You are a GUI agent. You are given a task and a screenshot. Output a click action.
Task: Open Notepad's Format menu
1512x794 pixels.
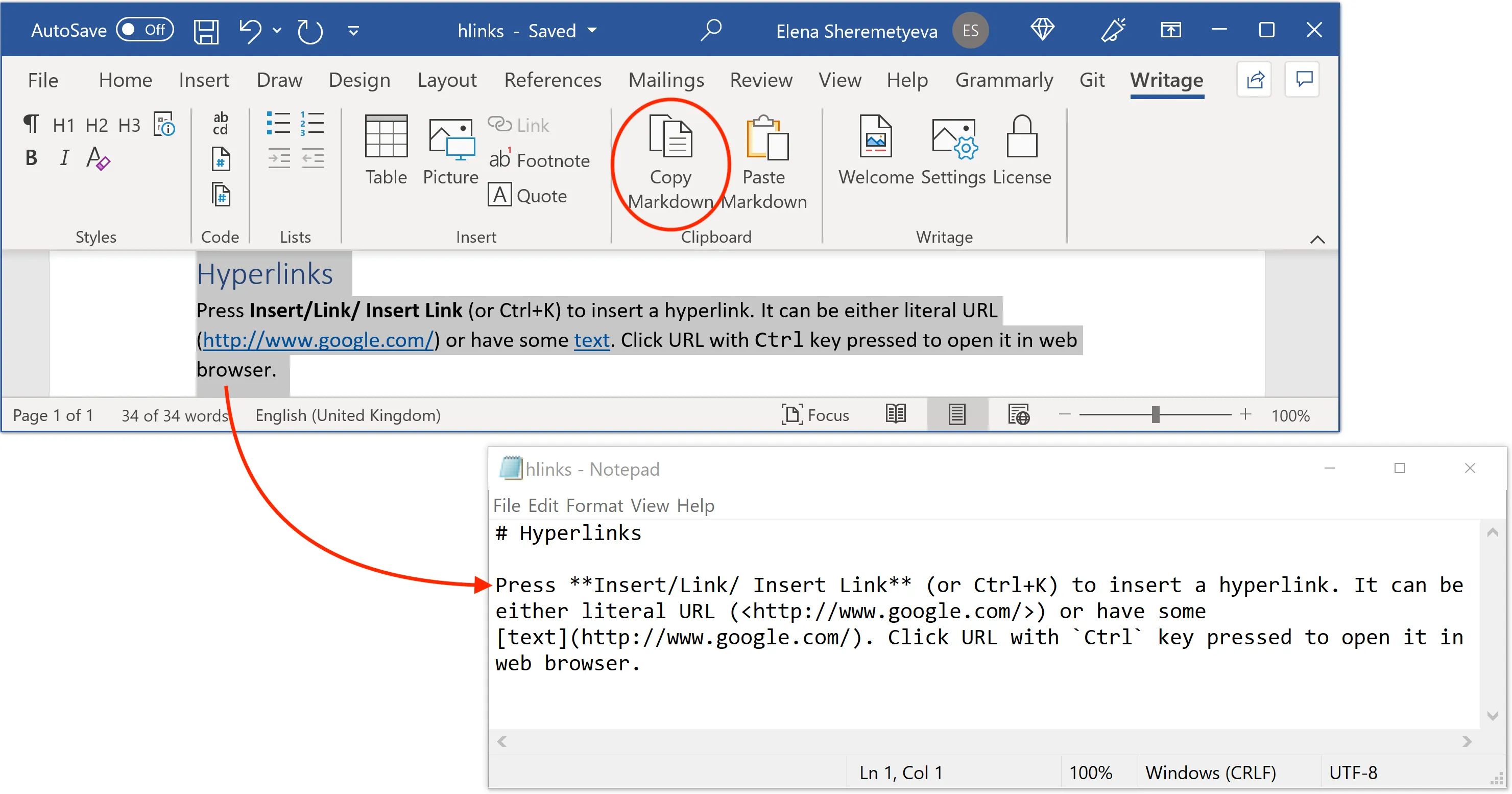(x=594, y=505)
